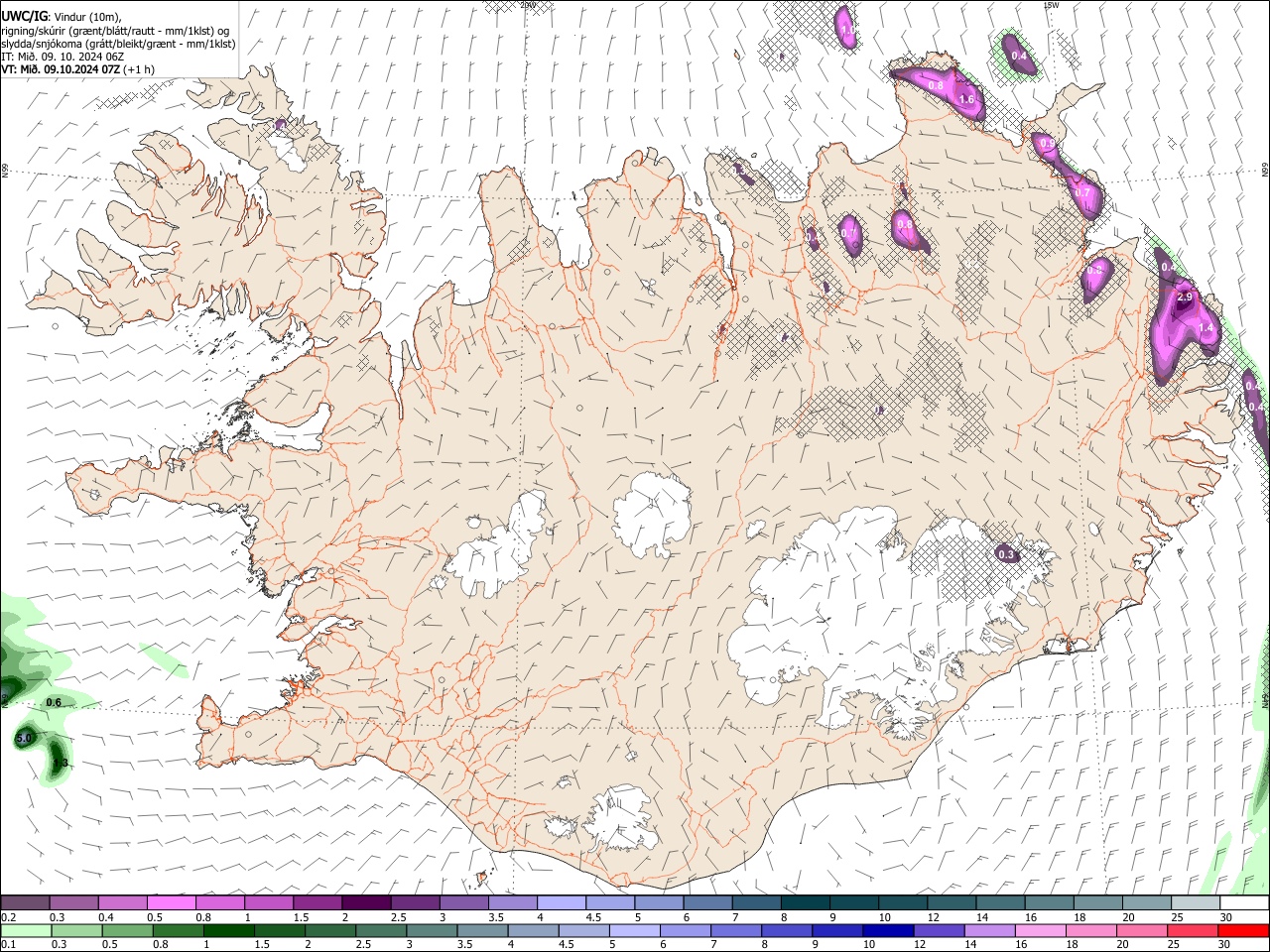Select the darkest purple snow swatch labeled 2
The width and height of the screenshot is (1270, 952).
(366, 902)
